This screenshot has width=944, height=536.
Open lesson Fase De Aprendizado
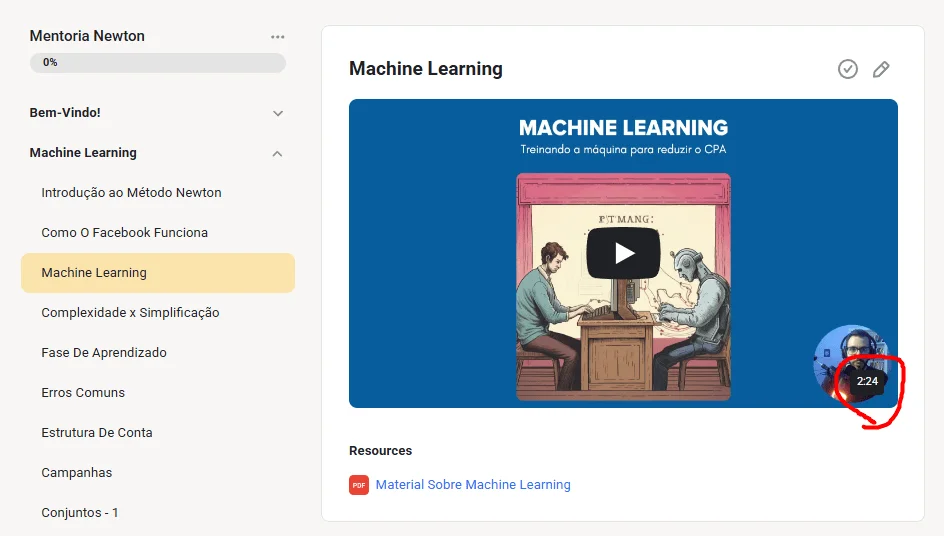[104, 353]
